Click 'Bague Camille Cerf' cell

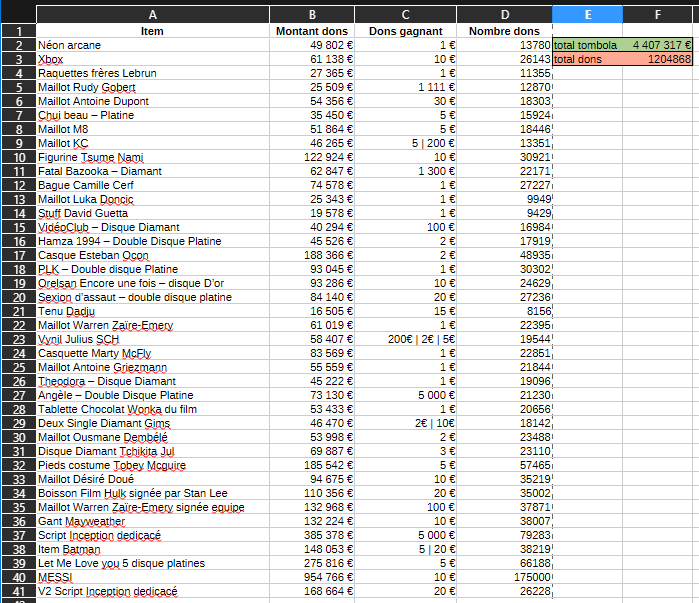[x=152, y=185]
